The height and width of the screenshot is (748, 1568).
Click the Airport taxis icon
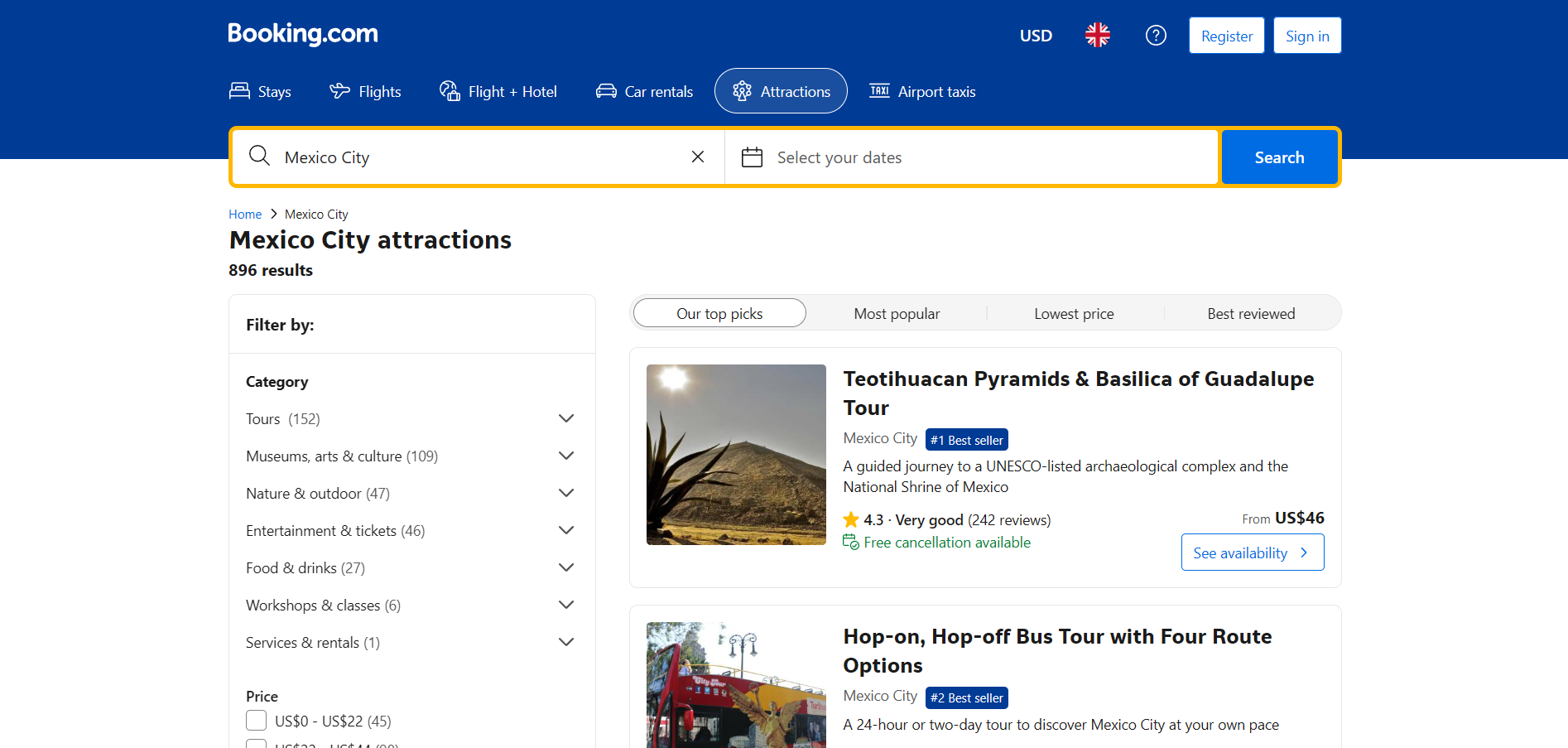pyautogui.click(x=879, y=91)
